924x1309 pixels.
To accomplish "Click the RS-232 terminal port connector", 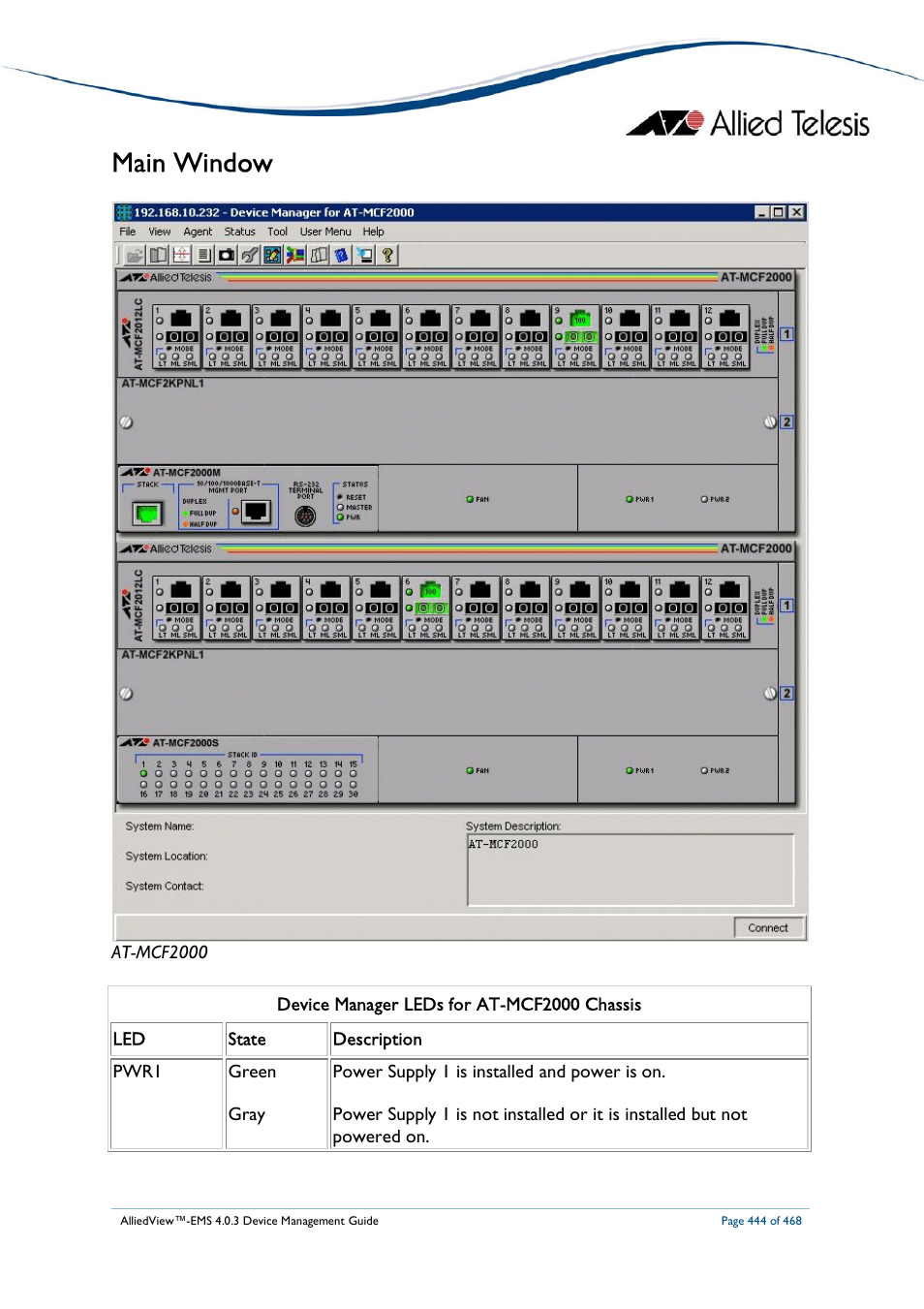I will 305,515.
